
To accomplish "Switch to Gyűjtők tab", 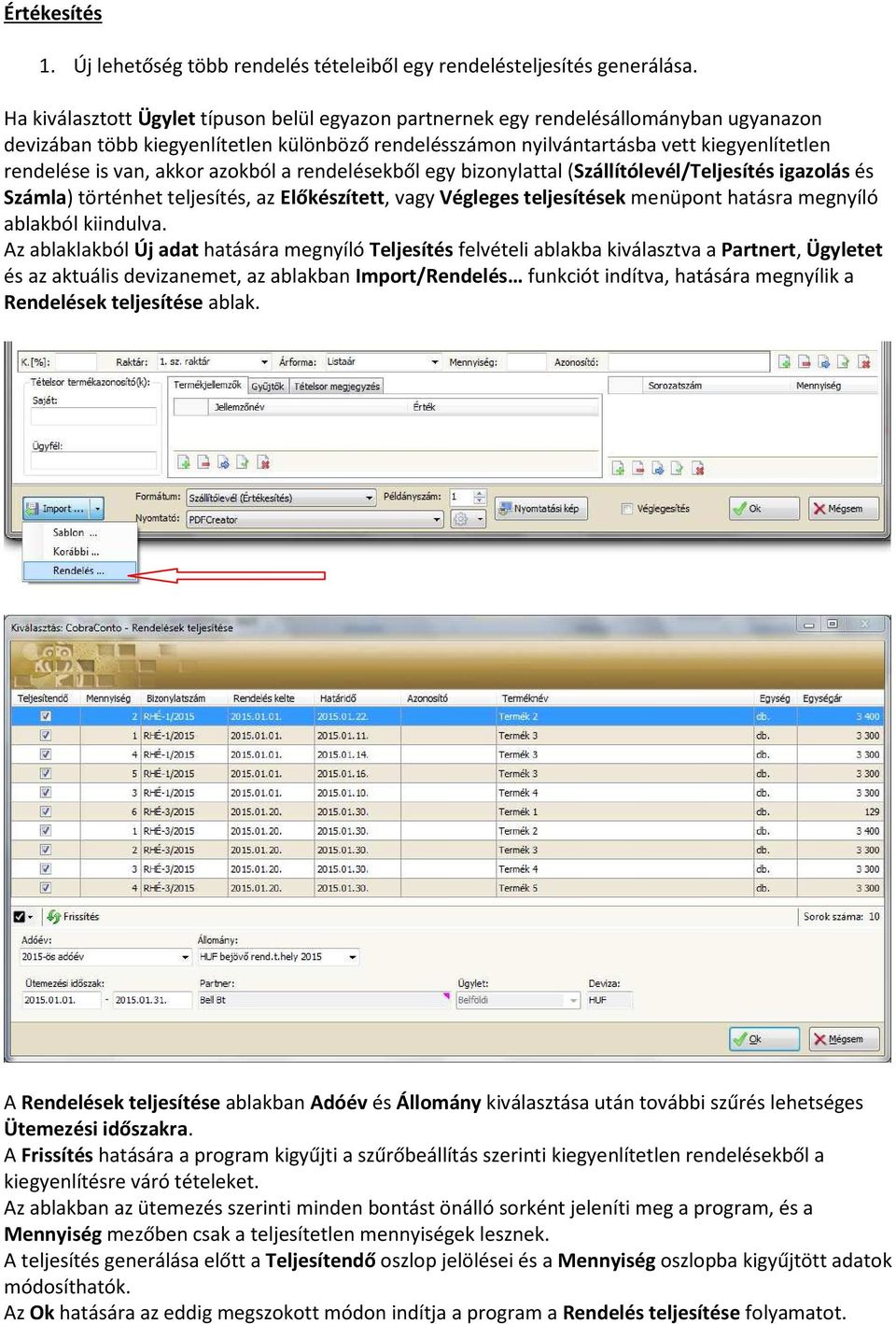I will click(x=268, y=386).
